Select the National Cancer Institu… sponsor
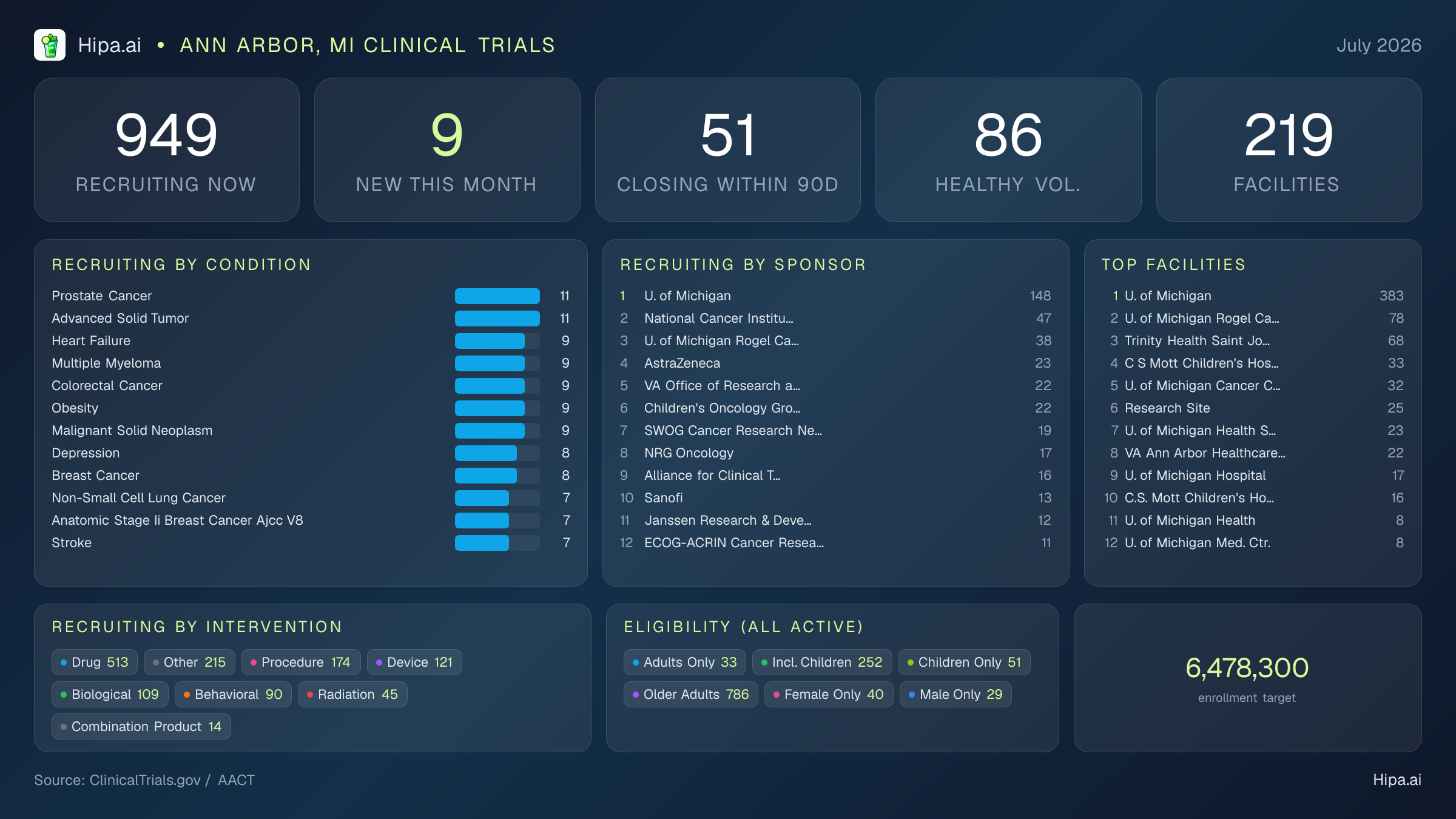Viewport: 1456px width, 819px height. 835,318
